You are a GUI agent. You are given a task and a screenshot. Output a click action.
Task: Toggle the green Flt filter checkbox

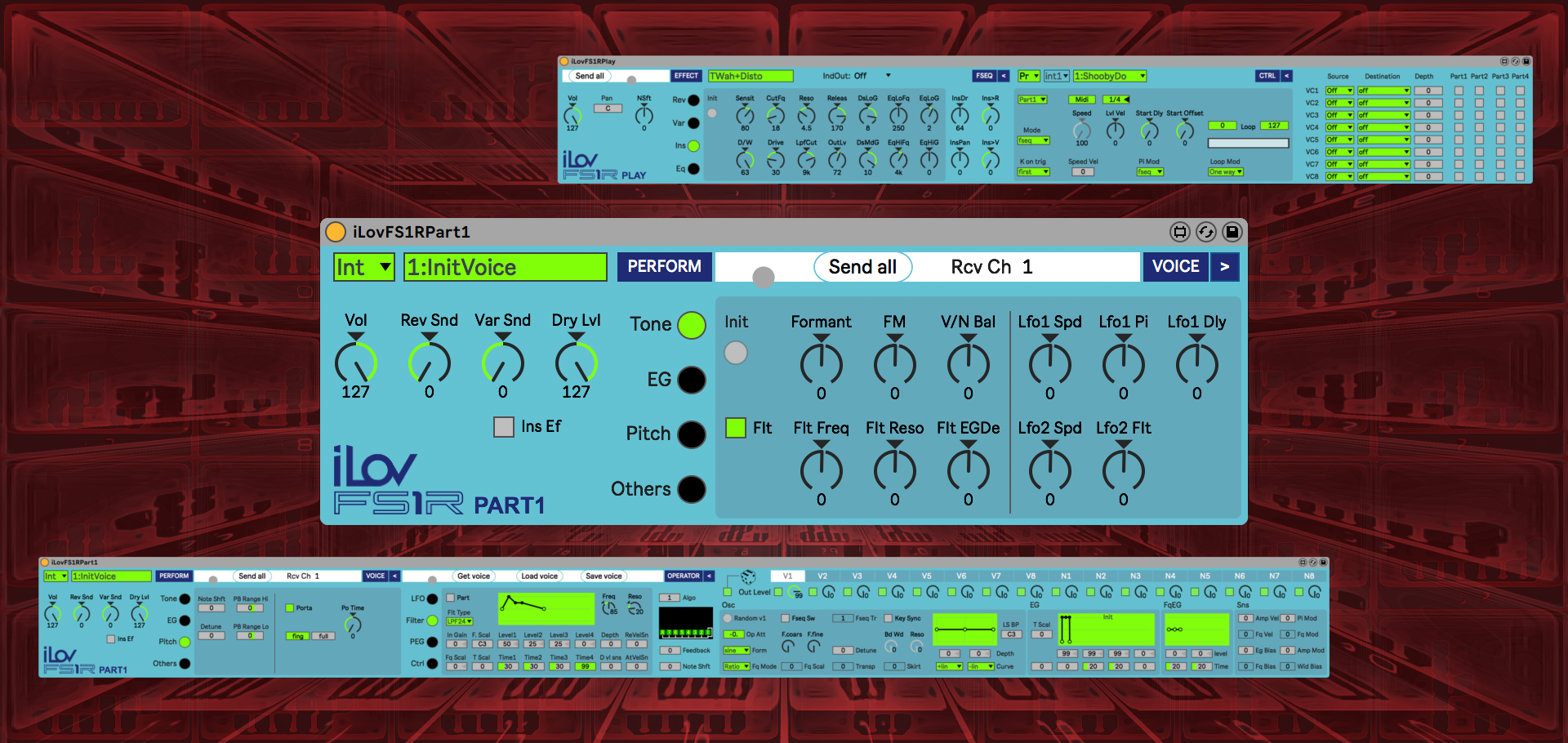(x=736, y=428)
